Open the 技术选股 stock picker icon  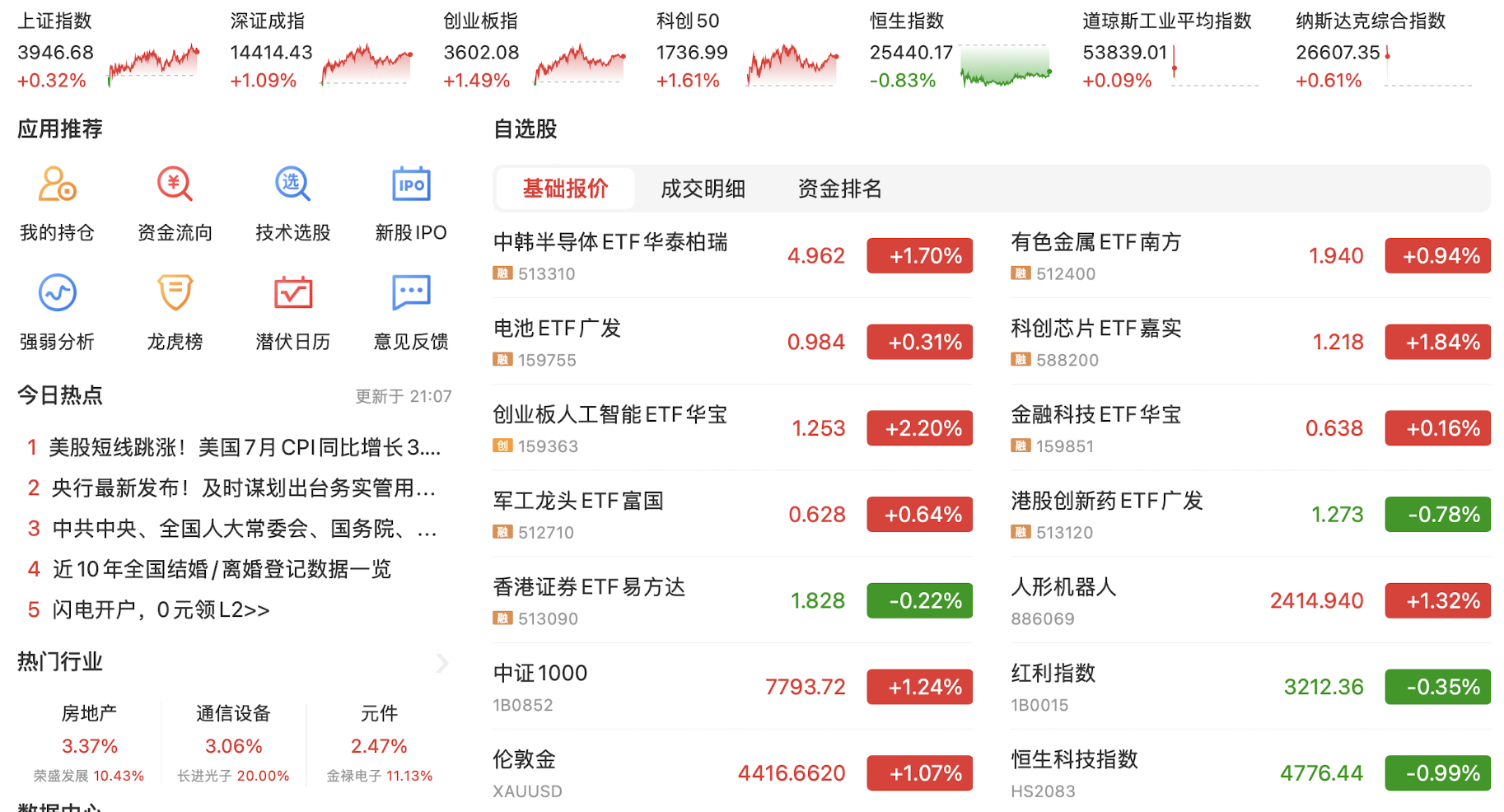pos(292,184)
